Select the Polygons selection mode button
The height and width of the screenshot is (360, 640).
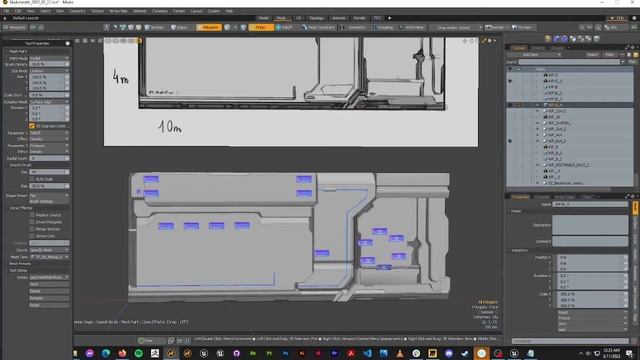pos(209,27)
